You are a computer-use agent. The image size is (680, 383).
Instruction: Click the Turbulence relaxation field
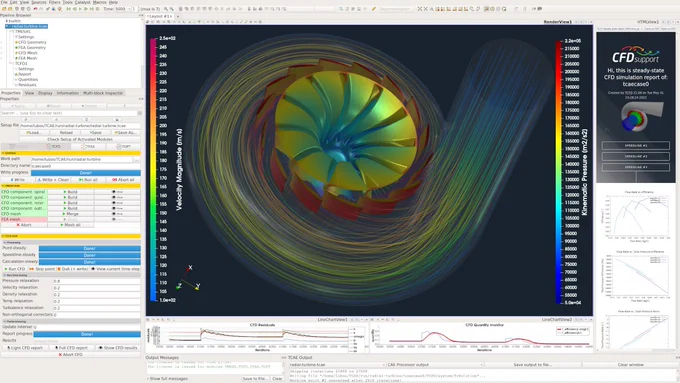coord(96,308)
